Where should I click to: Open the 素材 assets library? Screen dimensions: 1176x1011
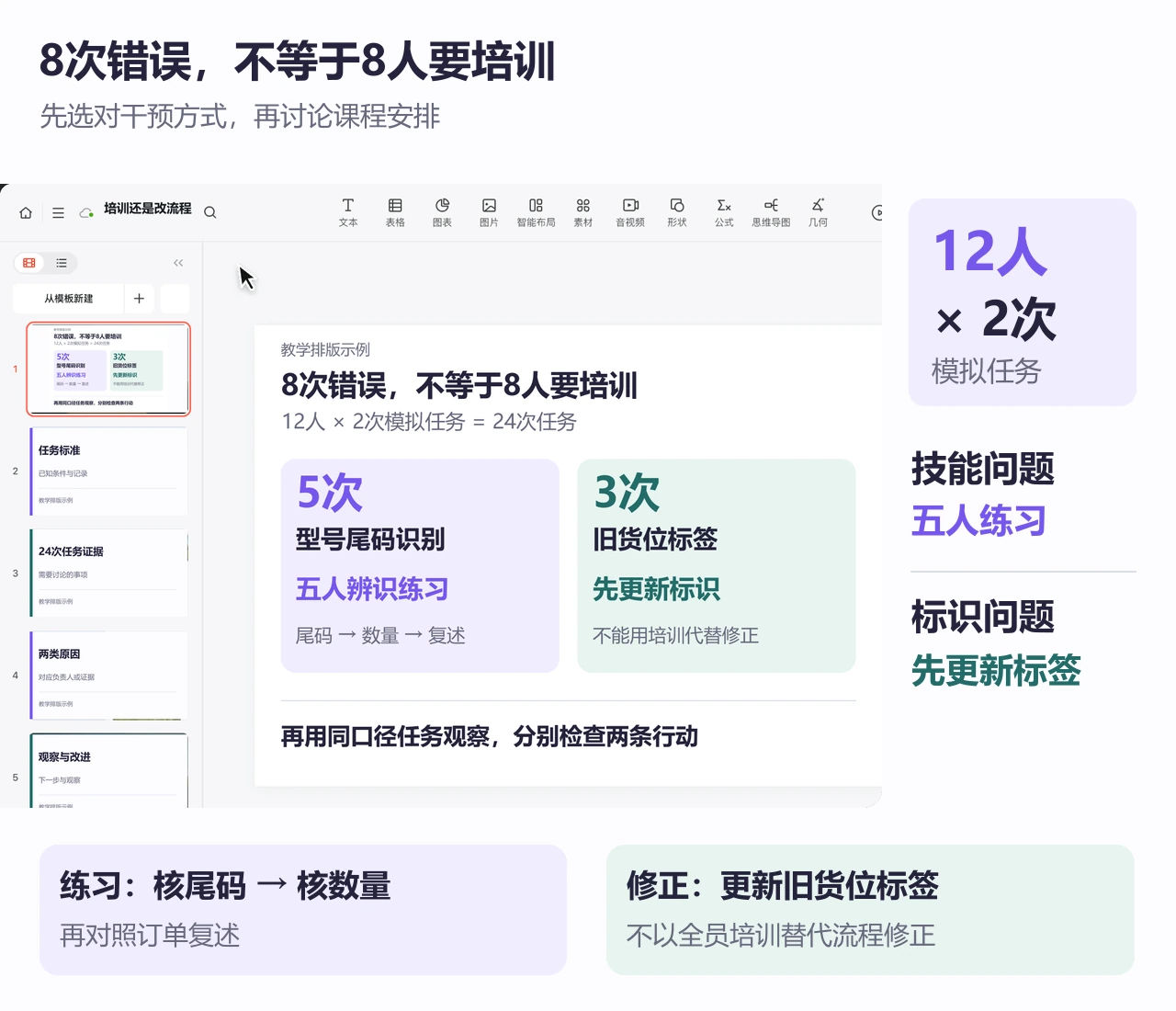click(582, 212)
